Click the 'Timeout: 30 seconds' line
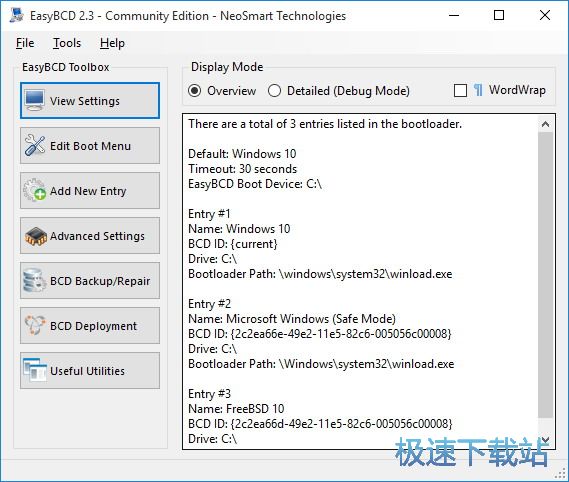This screenshot has width=569, height=482. point(242,169)
